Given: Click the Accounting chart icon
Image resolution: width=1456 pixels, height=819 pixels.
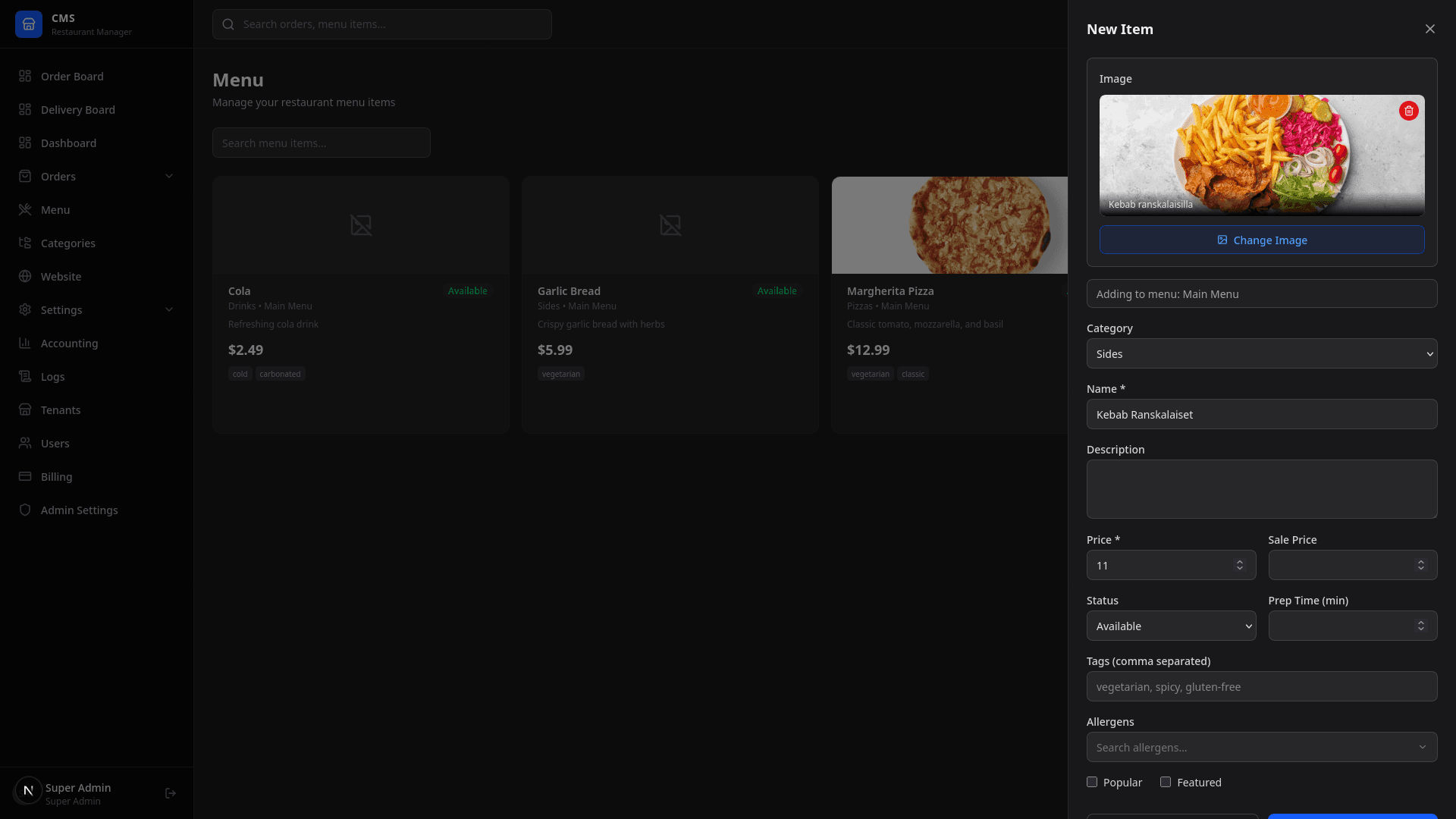Looking at the screenshot, I should tap(25, 344).
